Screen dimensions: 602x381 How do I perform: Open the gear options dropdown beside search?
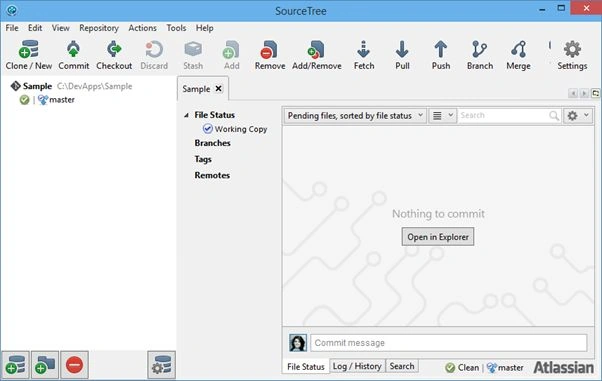click(x=578, y=116)
